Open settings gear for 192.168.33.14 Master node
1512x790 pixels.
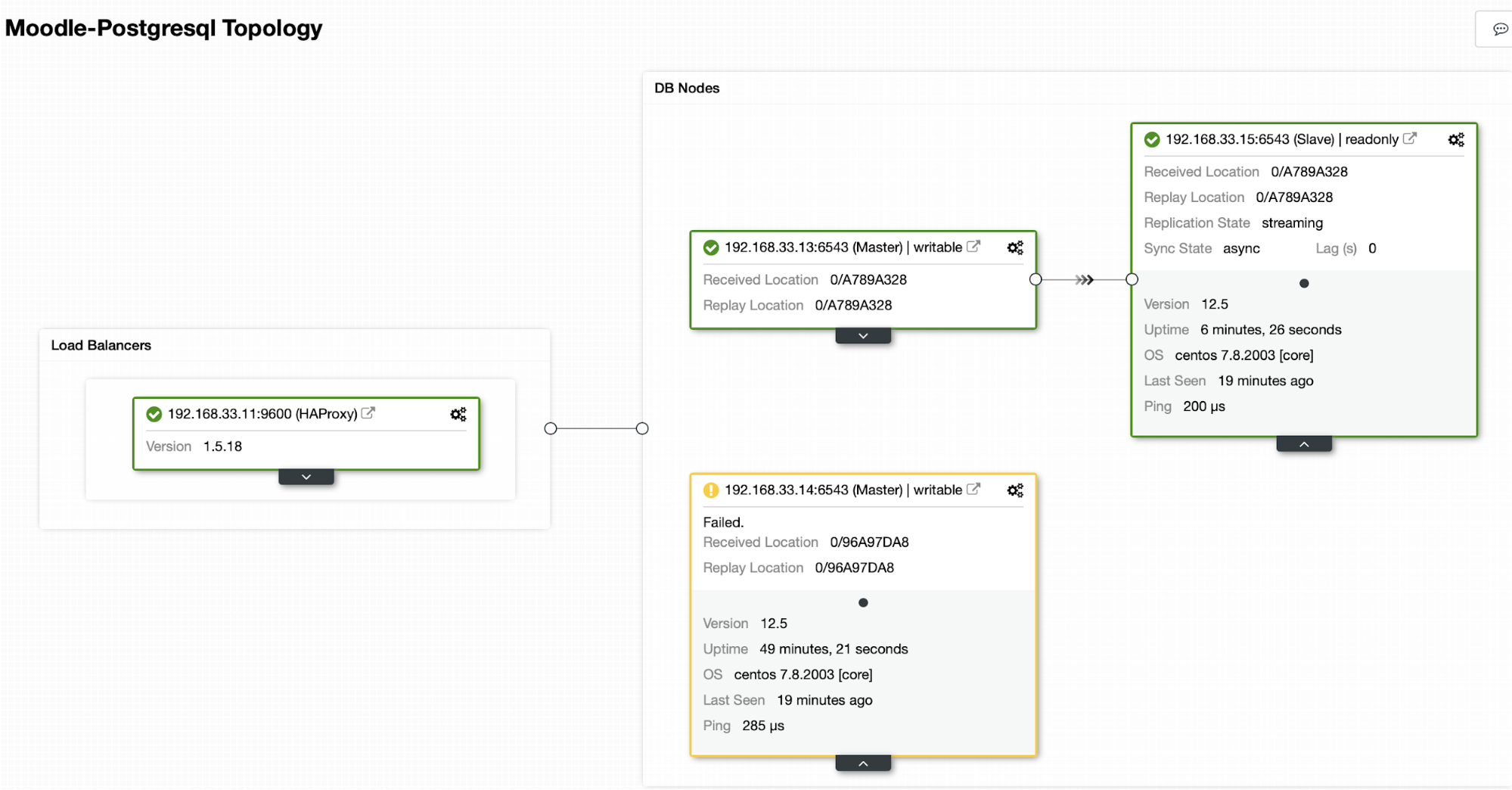pyautogui.click(x=1015, y=490)
